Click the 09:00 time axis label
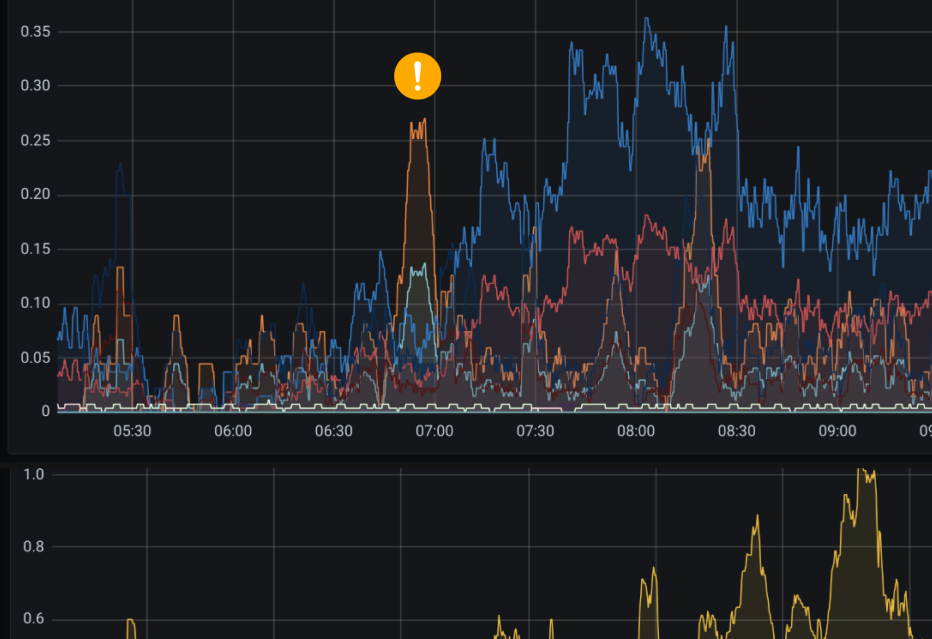932x639 pixels. tap(838, 431)
